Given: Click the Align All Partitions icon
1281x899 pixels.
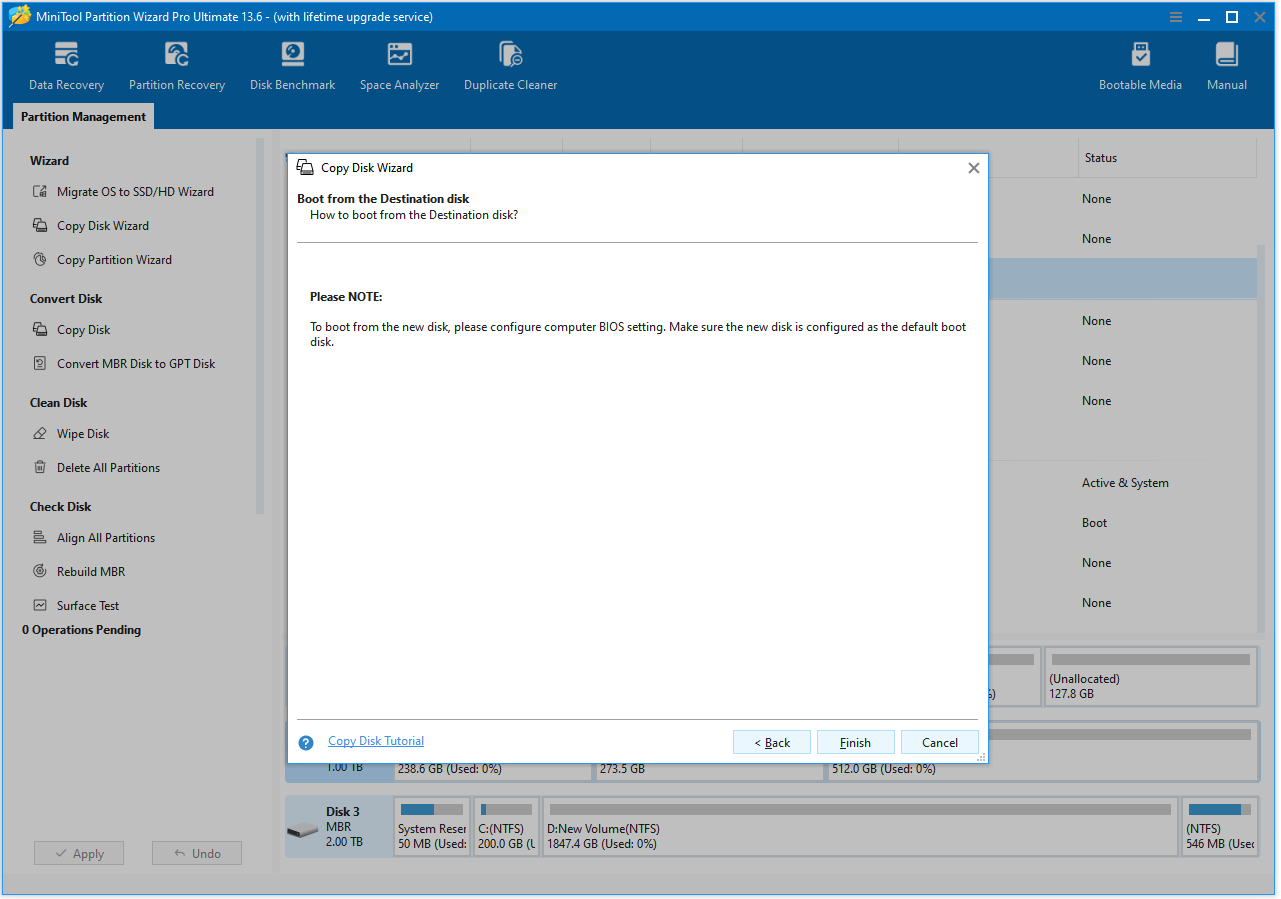Looking at the screenshot, I should coord(40,538).
